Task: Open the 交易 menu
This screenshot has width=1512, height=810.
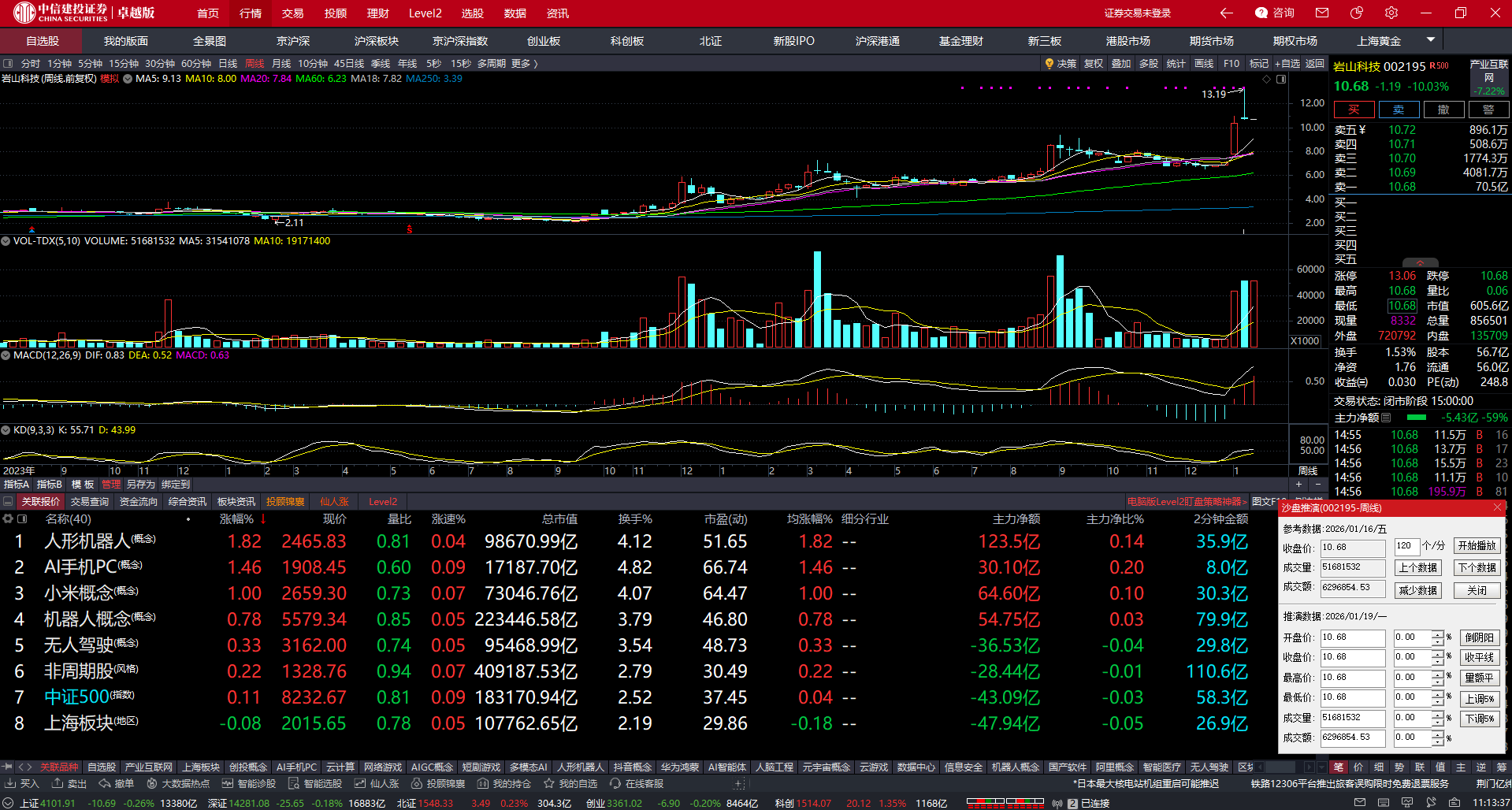Action: click(x=292, y=13)
